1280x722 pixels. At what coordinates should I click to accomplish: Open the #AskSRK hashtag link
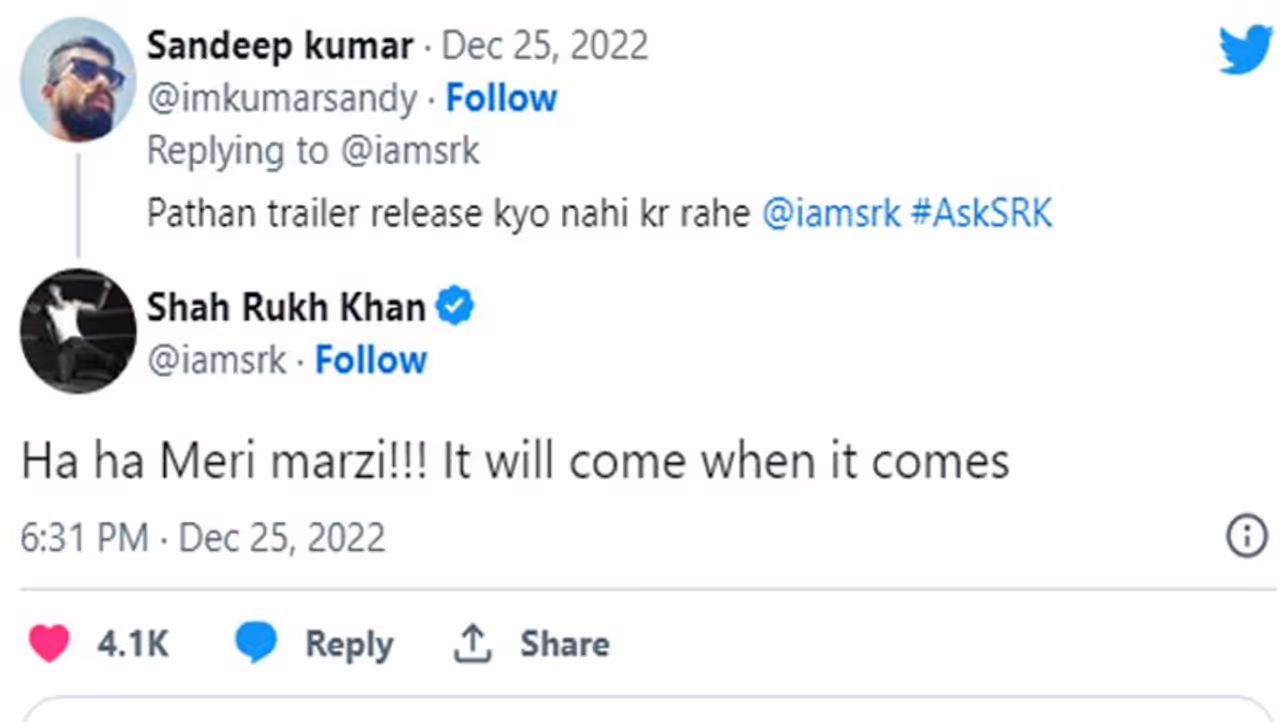981,214
